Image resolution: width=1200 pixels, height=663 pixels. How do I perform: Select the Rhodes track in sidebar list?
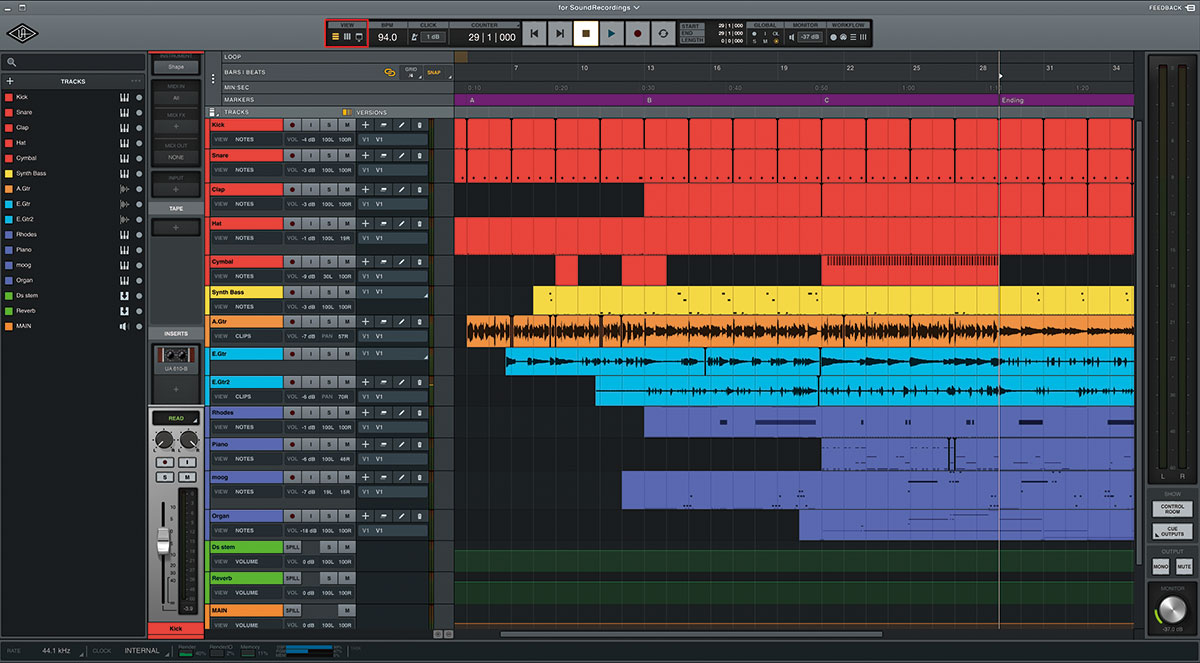[x=72, y=234]
